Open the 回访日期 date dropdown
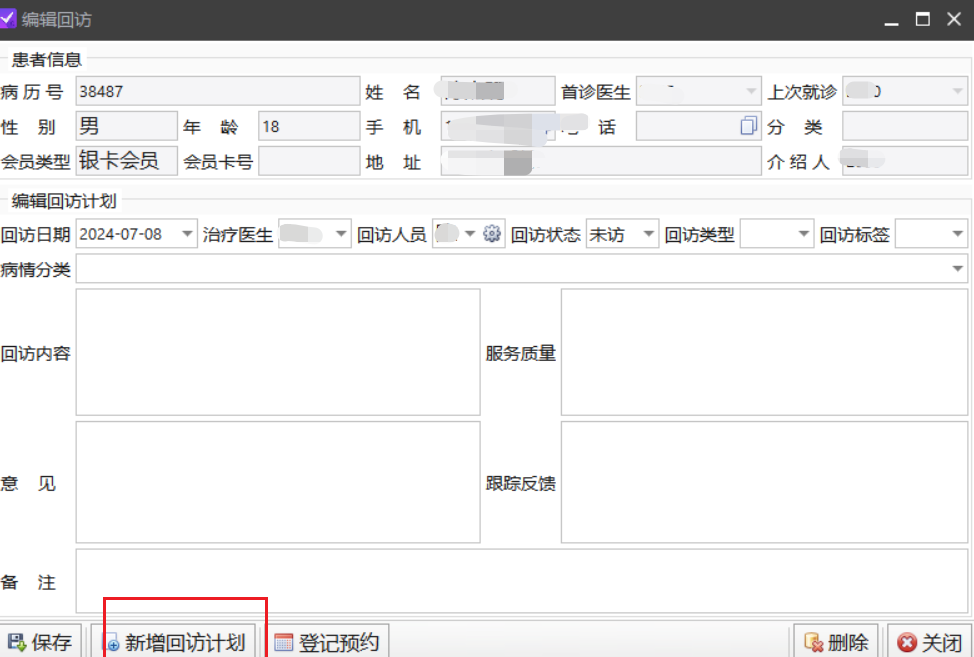Screen dimensions: 974x657 187,234
